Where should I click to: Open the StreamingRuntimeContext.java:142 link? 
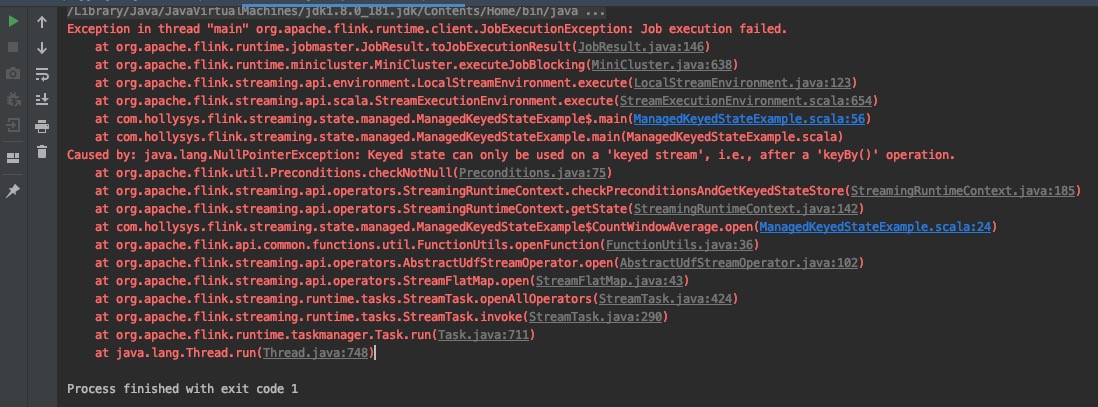pos(745,209)
